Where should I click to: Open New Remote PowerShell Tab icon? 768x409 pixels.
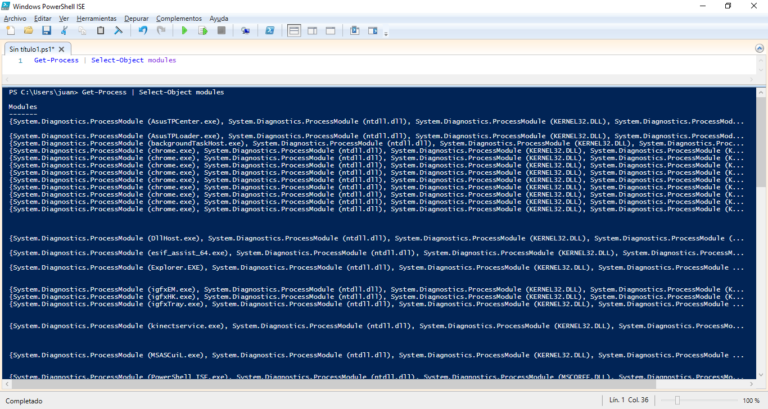(245, 30)
